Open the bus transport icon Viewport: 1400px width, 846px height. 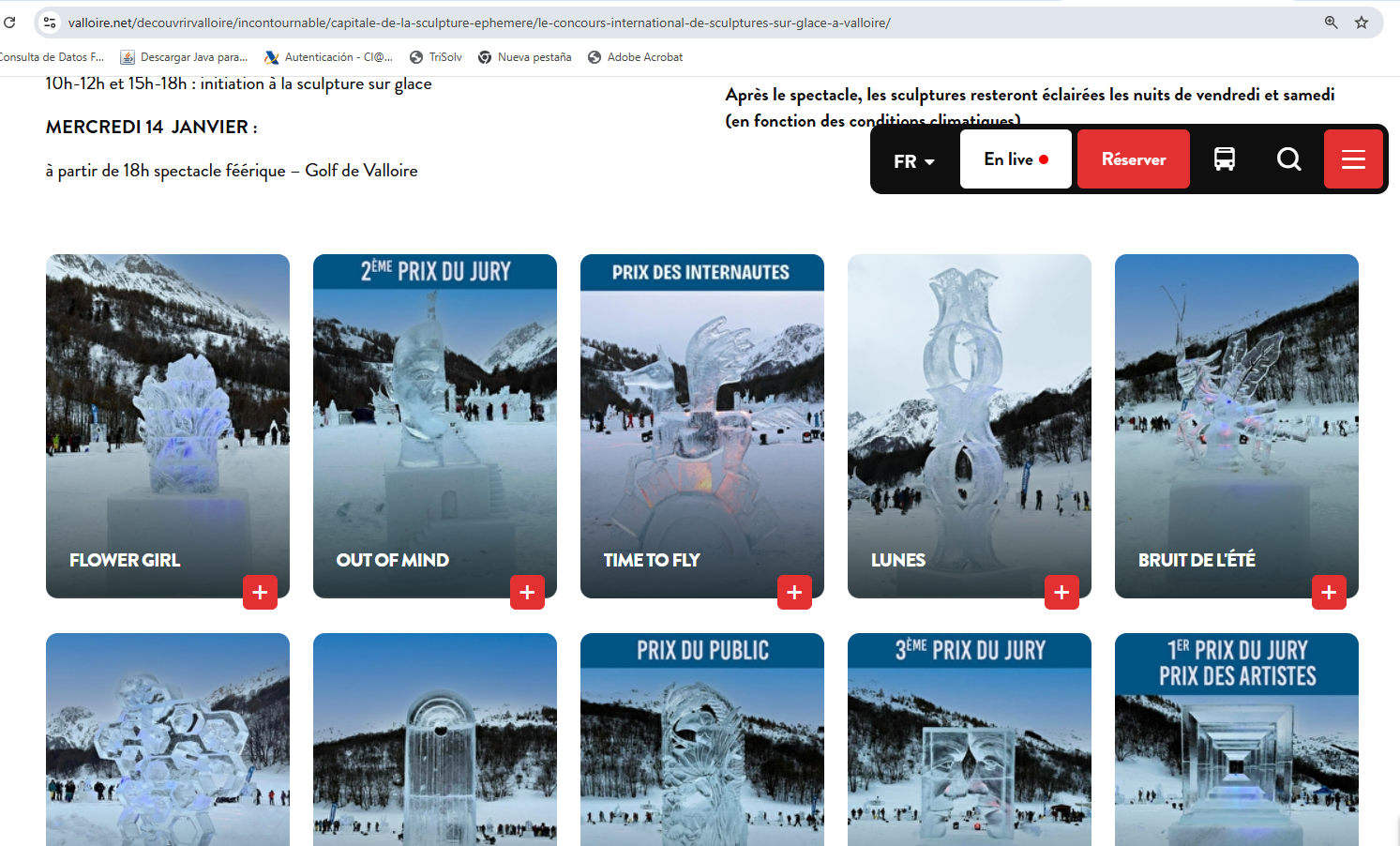(1225, 159)
